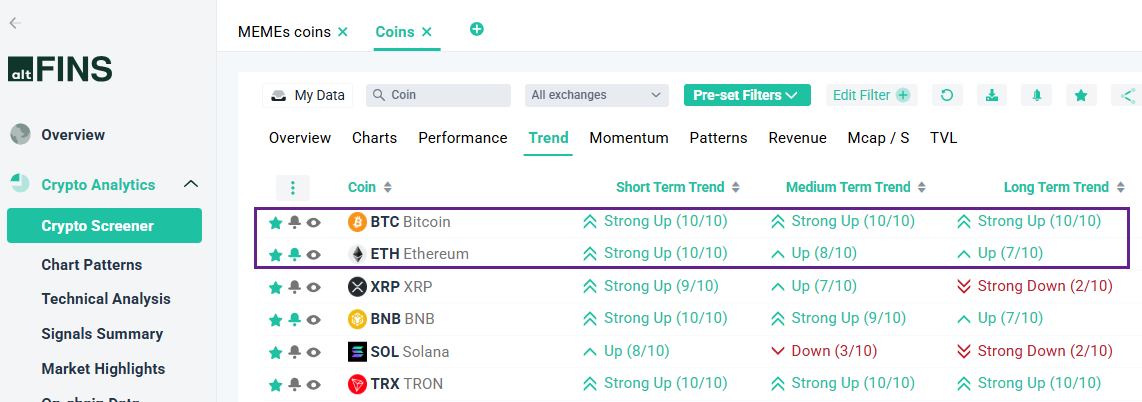The image size is (1142, 402).
Task: Toggle the alert bell for Solana
Action: 294,352
